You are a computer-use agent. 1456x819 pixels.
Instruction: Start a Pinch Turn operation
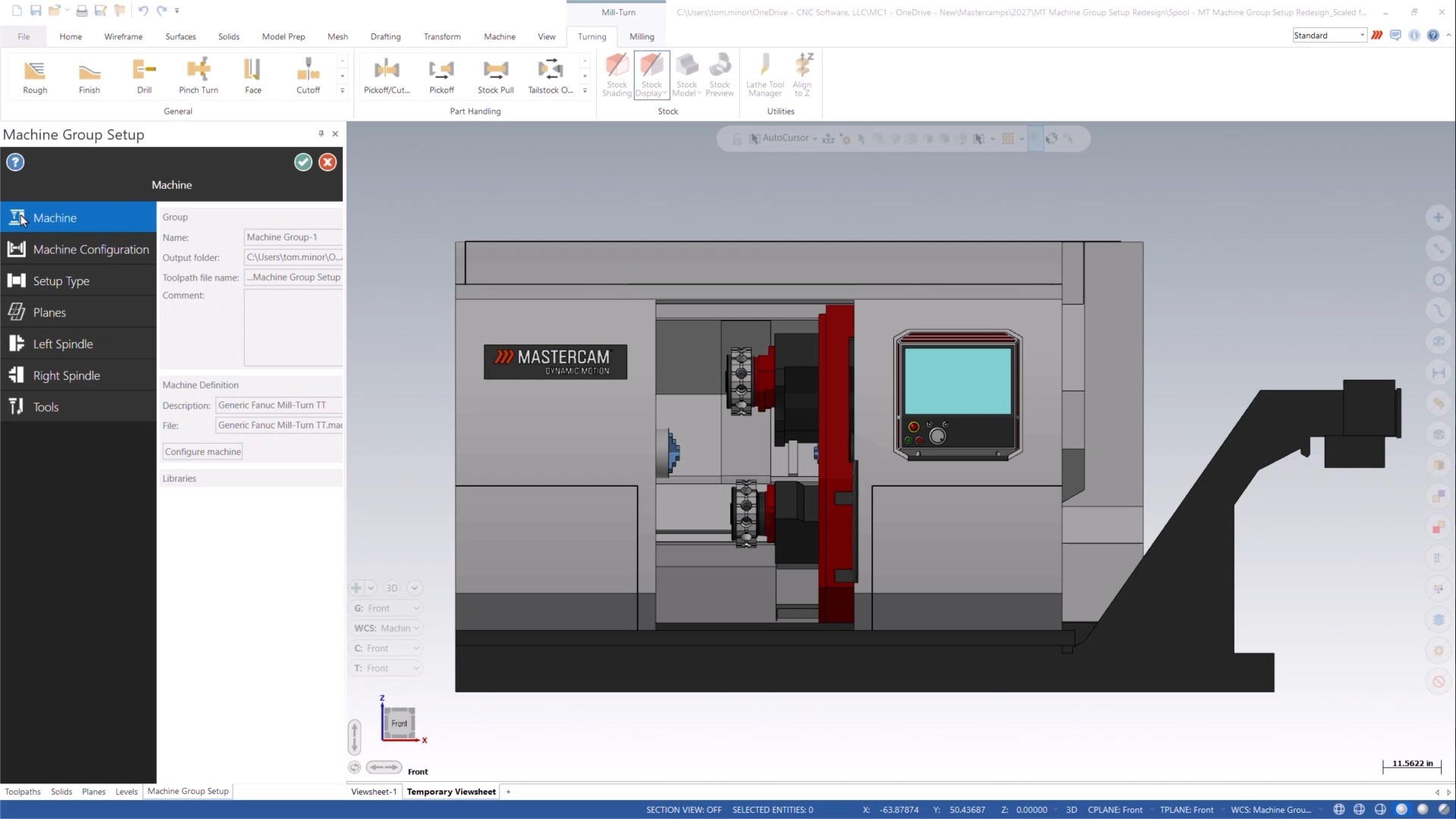(199, 77)
